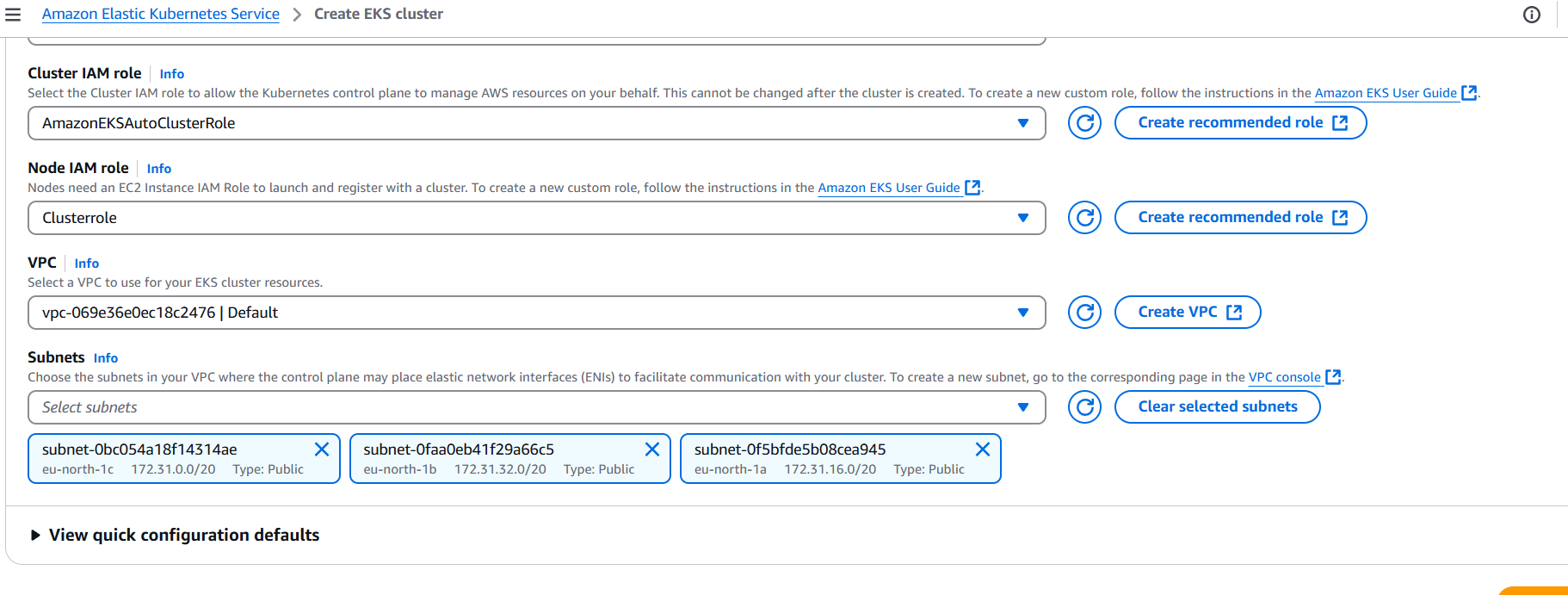This screenshot has height=595, width=1568.
Task: Refresh the VPC list
Action: click(x=1084, y=313)
